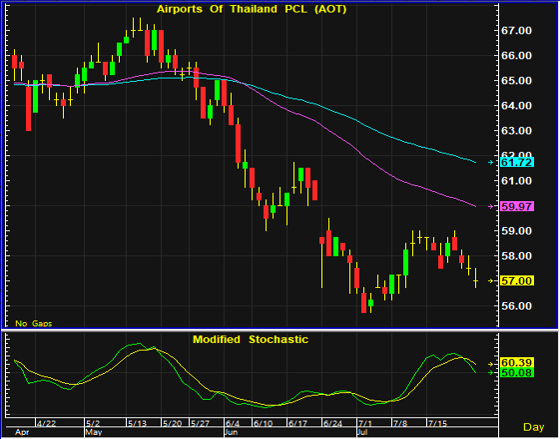Select the 6/24 date marker
The image size is (560, 439).
click(x=332, y=424)
